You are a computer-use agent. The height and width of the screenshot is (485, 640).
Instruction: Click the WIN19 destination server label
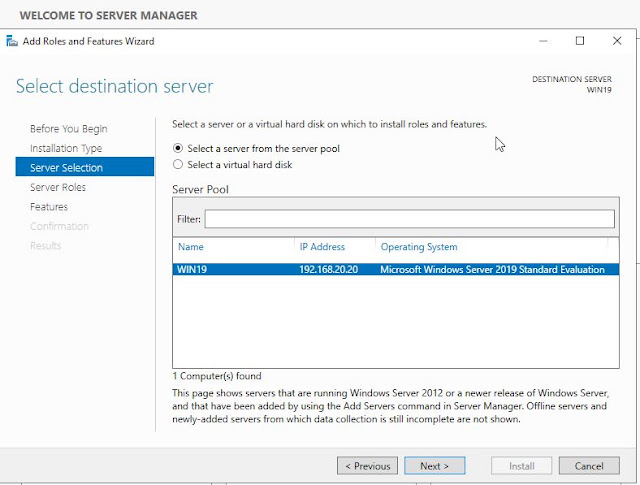(599, 90)
